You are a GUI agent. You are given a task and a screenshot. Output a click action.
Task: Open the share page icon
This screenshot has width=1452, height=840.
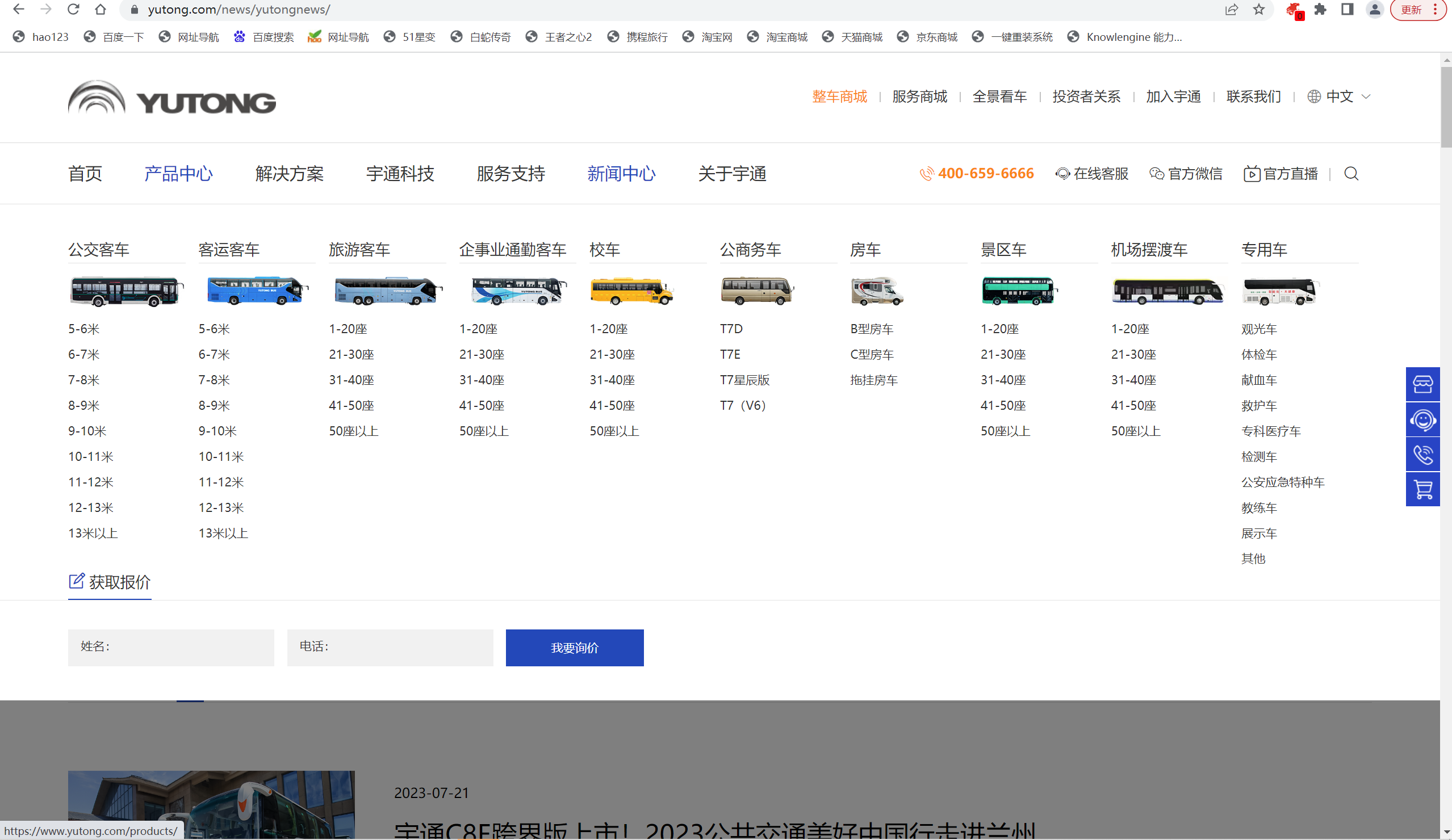(1231, 9)
